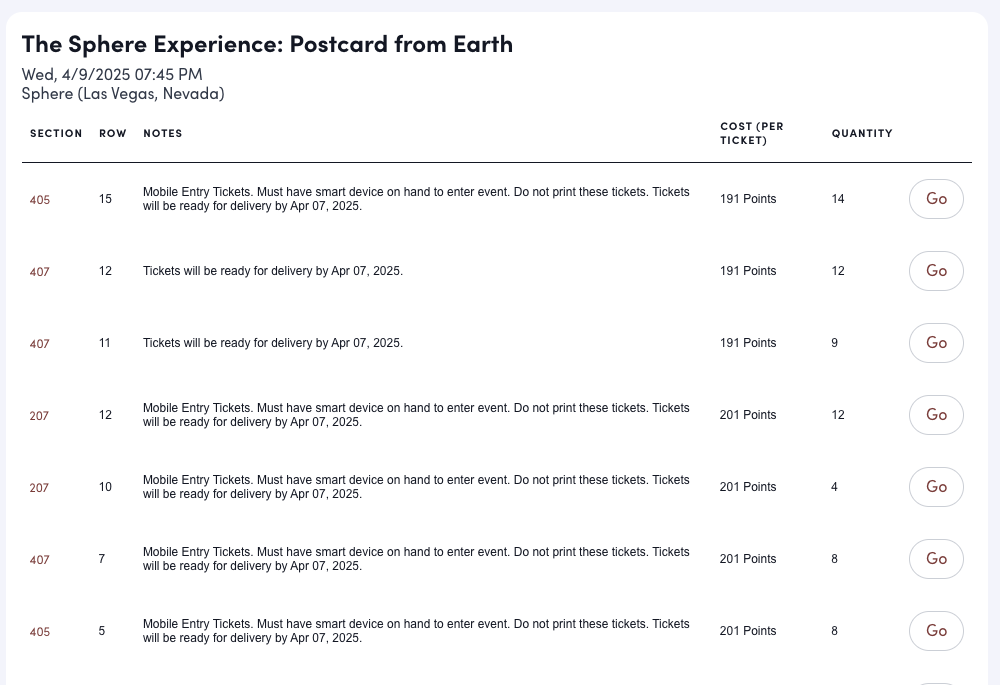1000x685 pixels.
Task: Select Go for section 407 row 11
Action: click(x=936, y=343)
